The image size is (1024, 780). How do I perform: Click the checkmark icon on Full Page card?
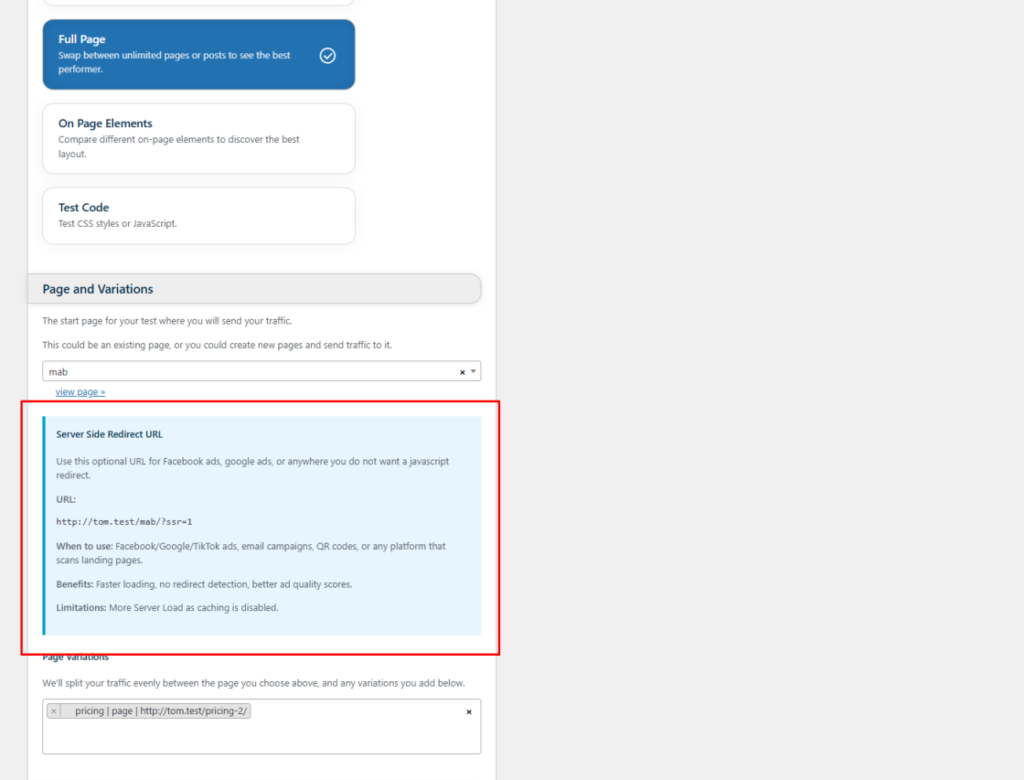[x=328, y=56]
